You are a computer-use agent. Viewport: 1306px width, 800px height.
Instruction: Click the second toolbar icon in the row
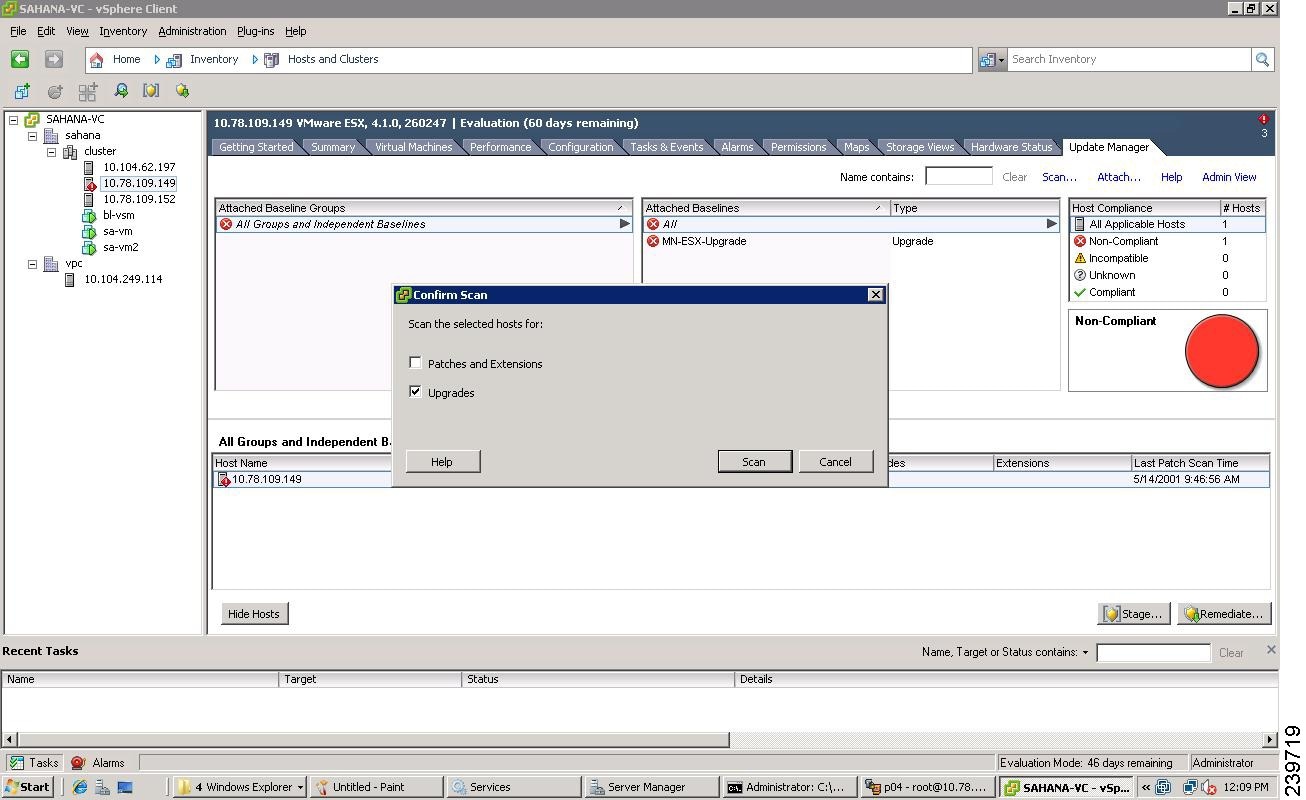(x=55, y=91)
